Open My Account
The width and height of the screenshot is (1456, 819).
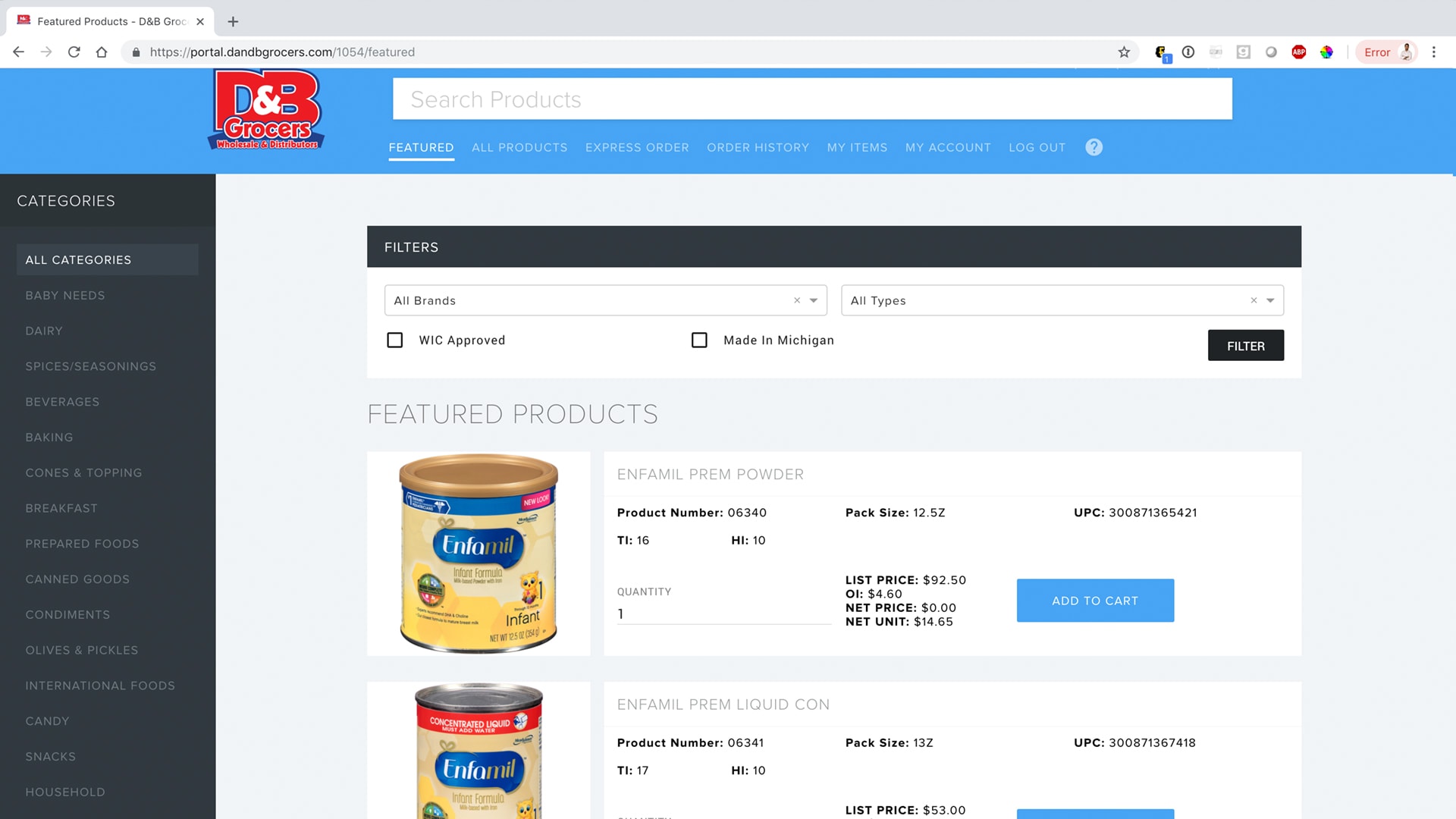[948, 147]
